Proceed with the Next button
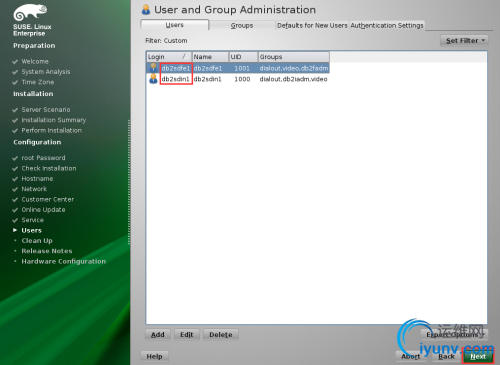This screenshot has width=500, height=365. point(478,356)
